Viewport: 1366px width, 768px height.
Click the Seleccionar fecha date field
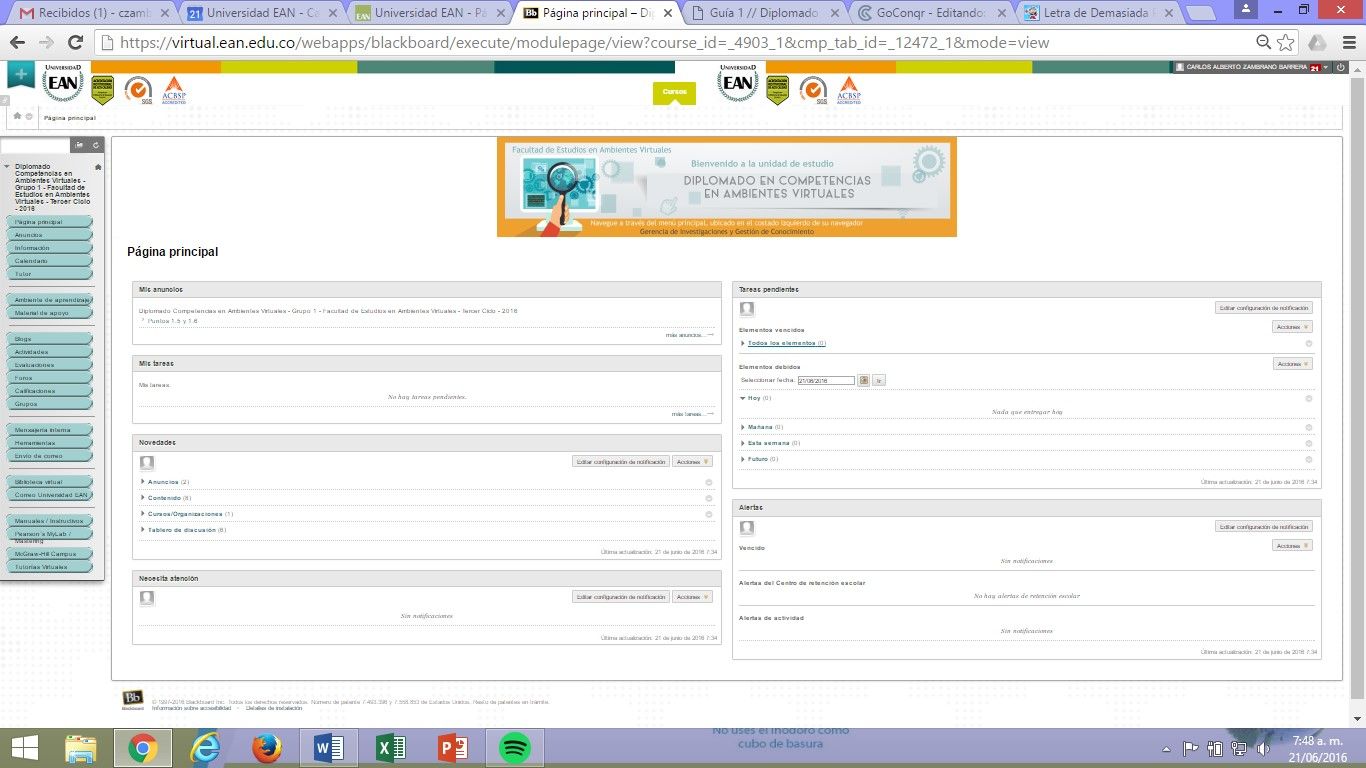pos(826,381)
